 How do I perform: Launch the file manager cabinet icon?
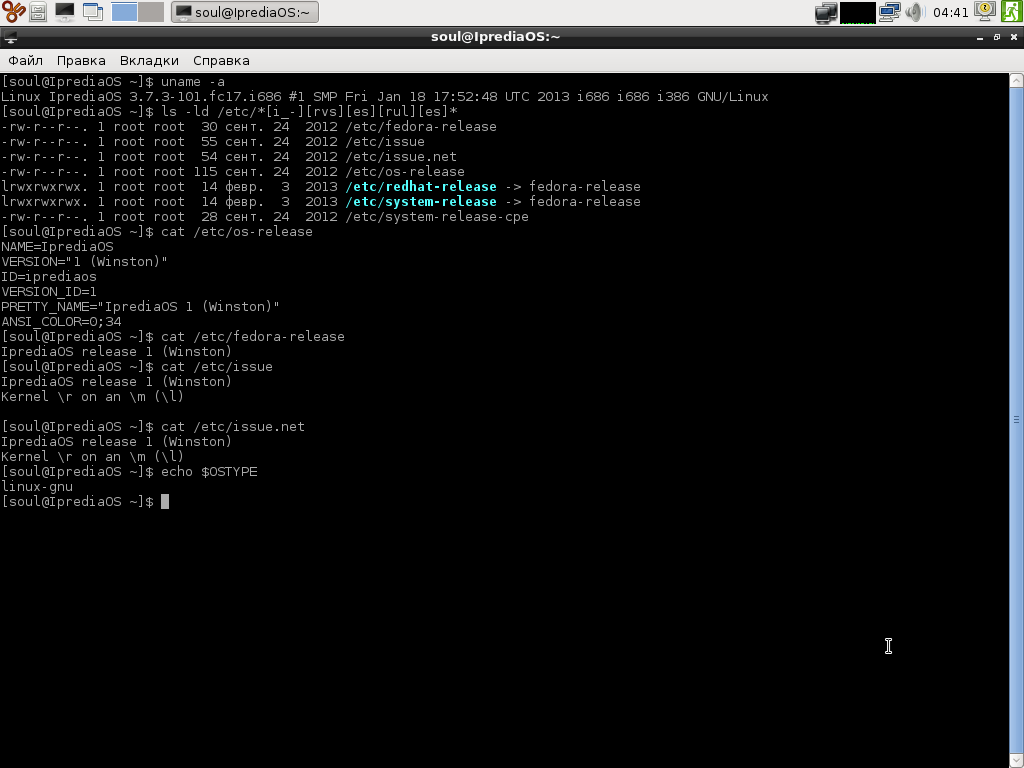[39, 12]
